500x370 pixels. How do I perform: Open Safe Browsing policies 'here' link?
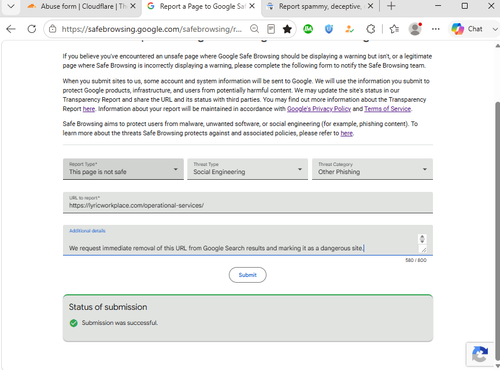(x=346, y=133)
